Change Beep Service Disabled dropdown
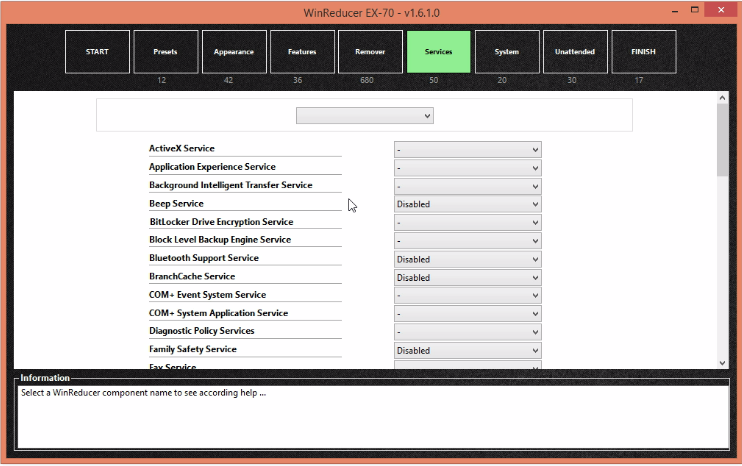742x466 pixels. (468, 204)
